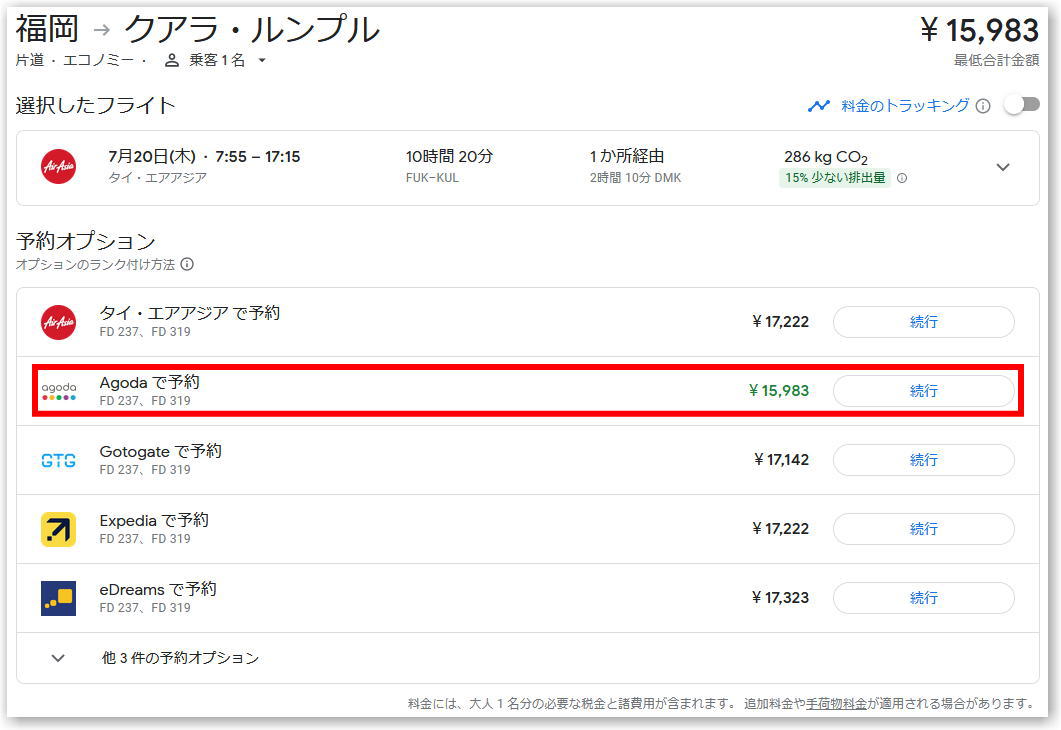Image resolution: width=1061 pixels, height=730 pixels.
Task: Click the 7月20日(木) 7:55 – 17:15 flight time
Action: click(204, 156)
